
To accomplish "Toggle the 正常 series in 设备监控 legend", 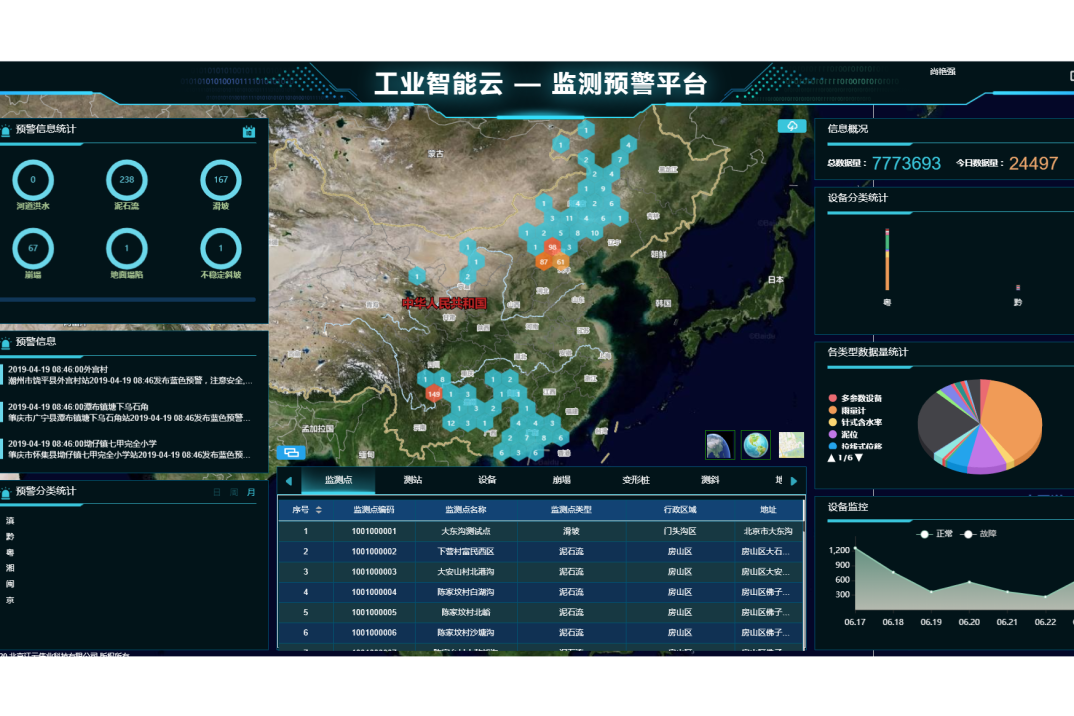I will (937, 534).
